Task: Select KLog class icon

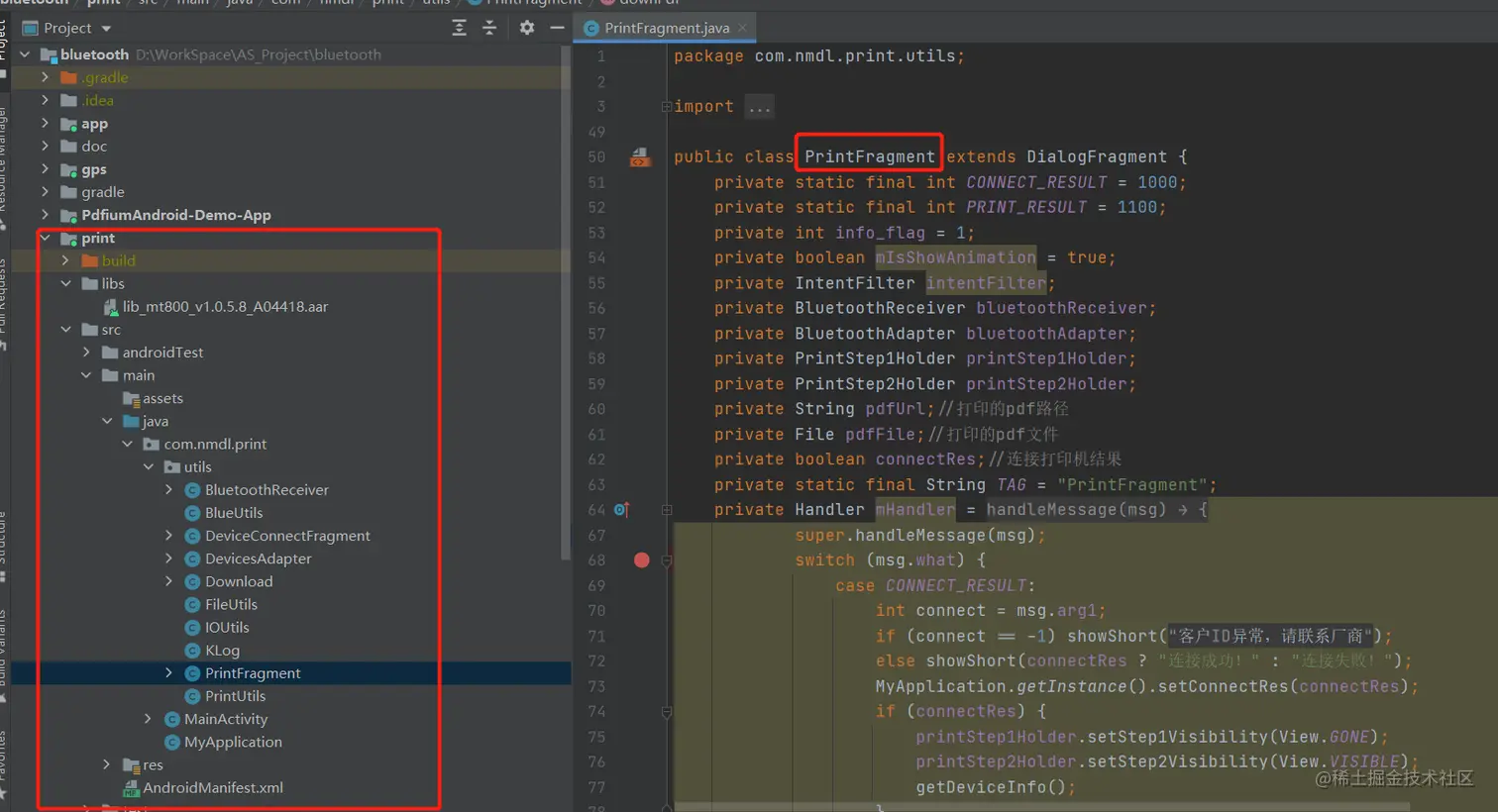Action: (x=192, y=650)
